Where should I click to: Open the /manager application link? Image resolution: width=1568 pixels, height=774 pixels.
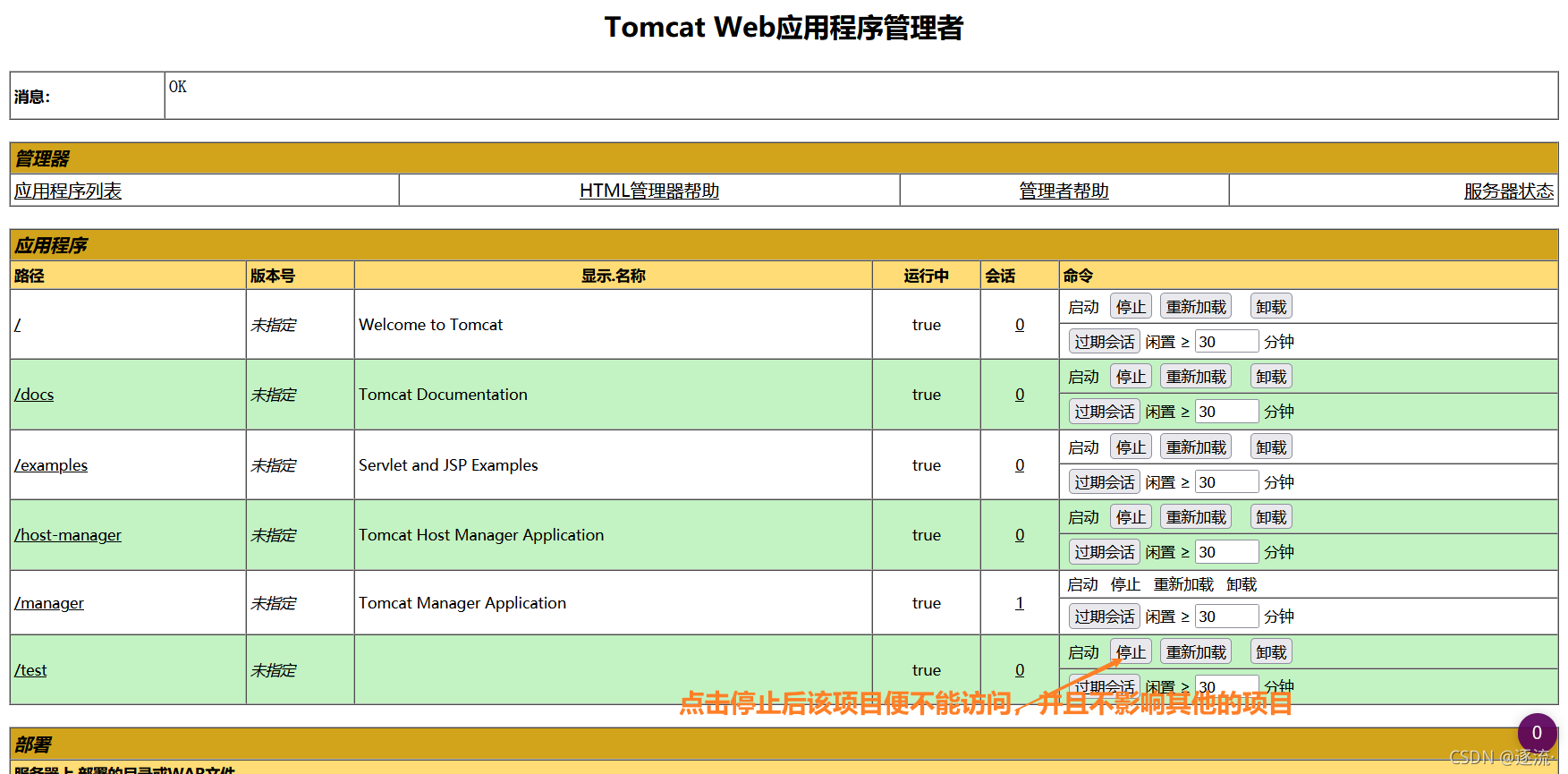tap(49, 603)
